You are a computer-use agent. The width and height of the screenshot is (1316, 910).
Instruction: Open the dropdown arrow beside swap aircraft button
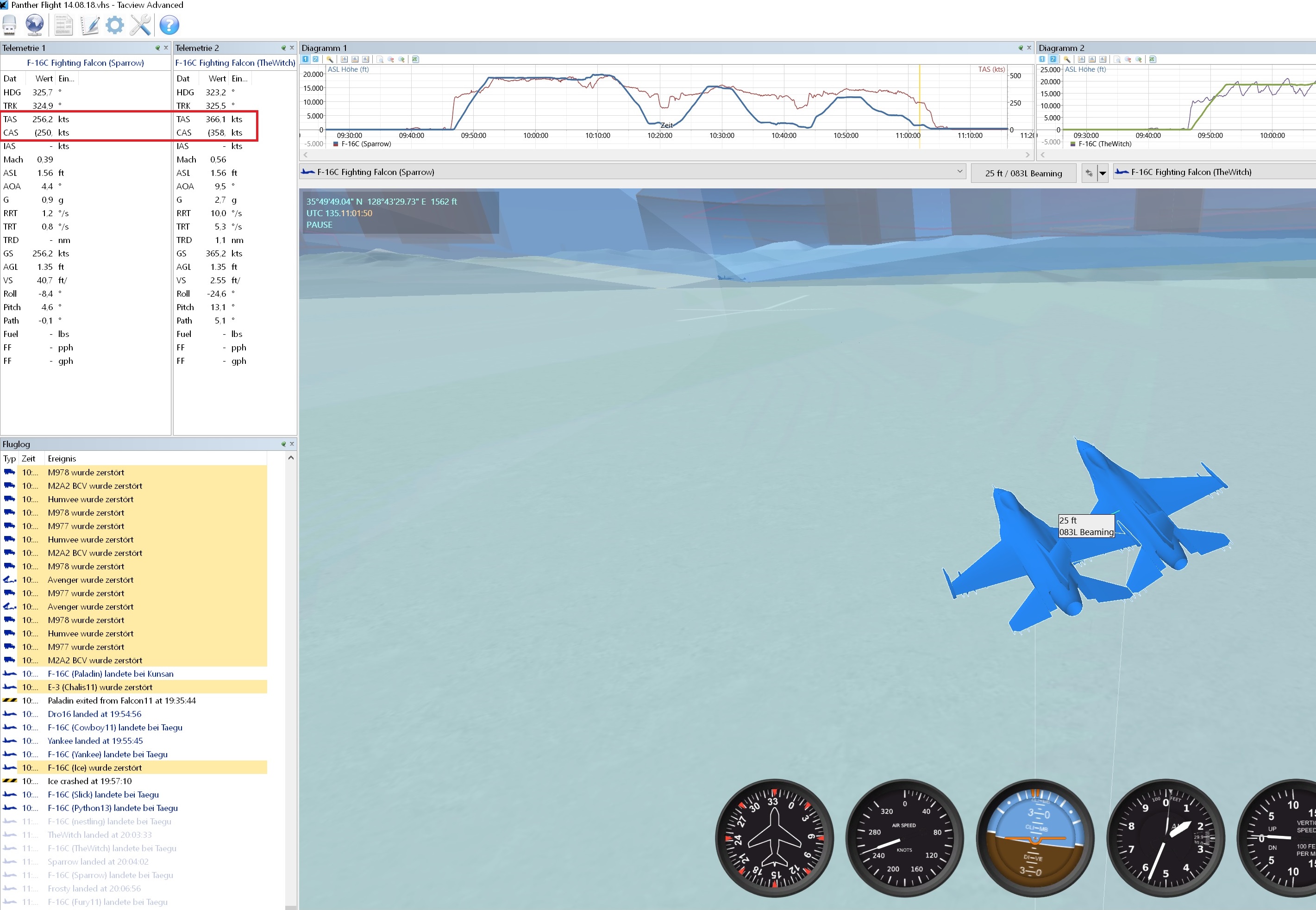point(1103,173)
